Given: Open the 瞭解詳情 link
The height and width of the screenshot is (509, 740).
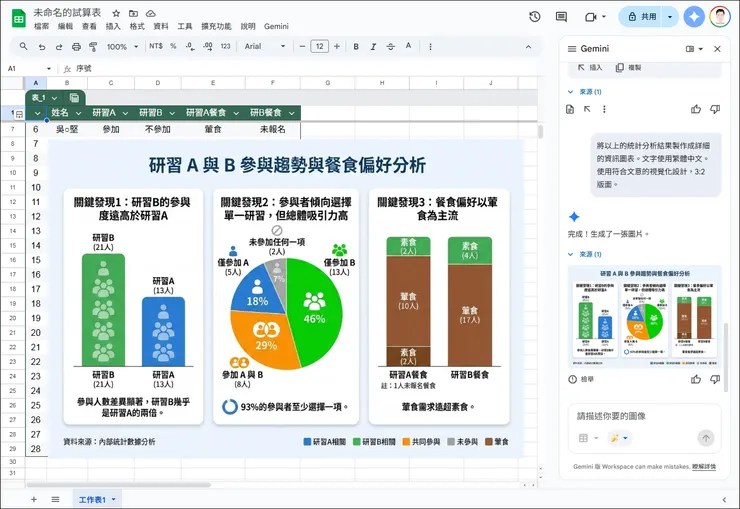Looking at the screenshot, I should pyautogui.click(x=704, y=467).
